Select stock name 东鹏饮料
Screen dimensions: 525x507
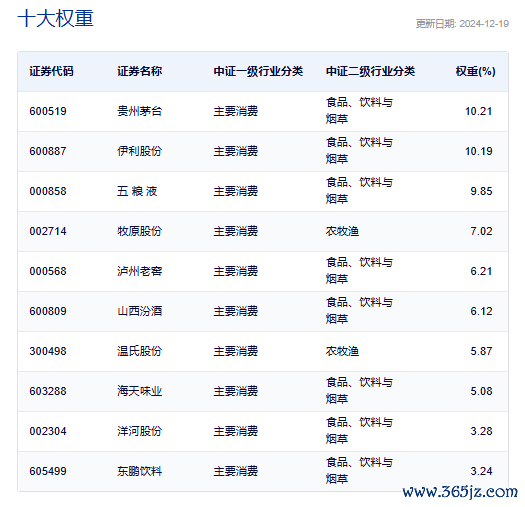[140, 471]
